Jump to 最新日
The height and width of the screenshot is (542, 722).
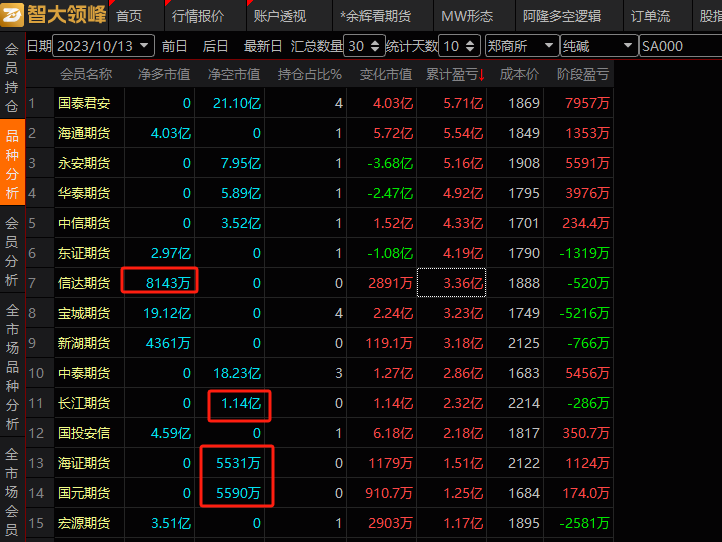[x=262, y=46]
